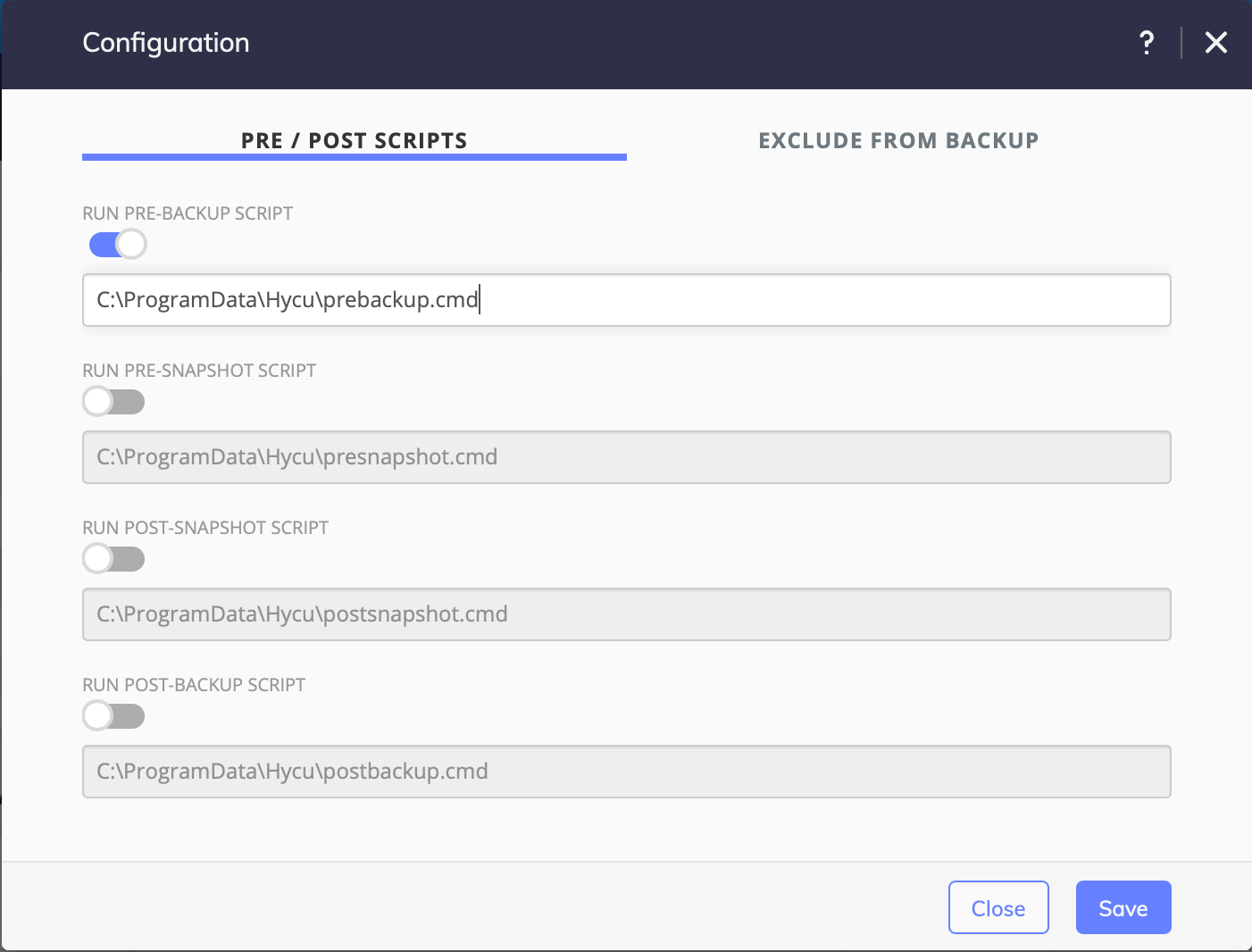Click the Configuration dialog title
The width and height of the screenshot is (1252, 952).
pyautogui.click(x=166, y=43)
